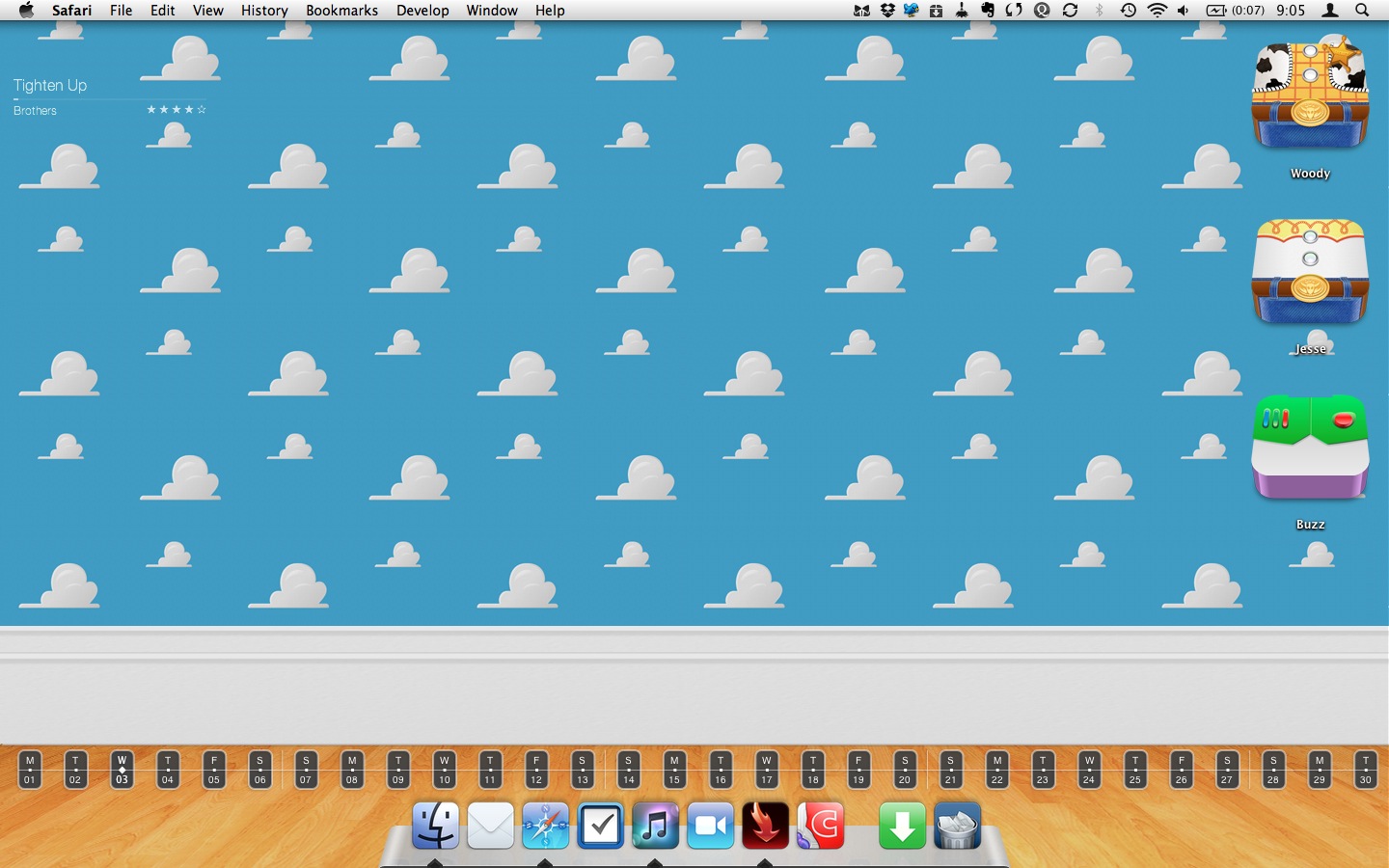
Task: Click the 'Brothers' album name
Action: [x=35, y=111]
